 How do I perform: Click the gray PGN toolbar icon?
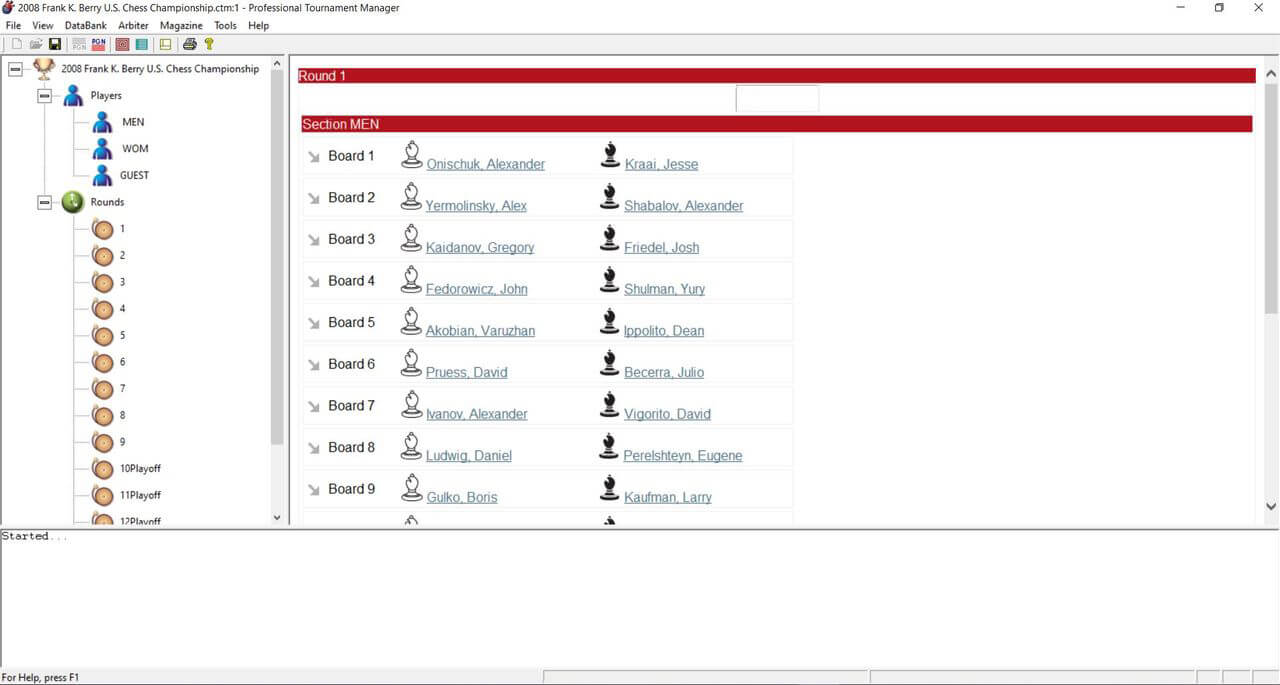pyautogui.click(x=79, y=44)
